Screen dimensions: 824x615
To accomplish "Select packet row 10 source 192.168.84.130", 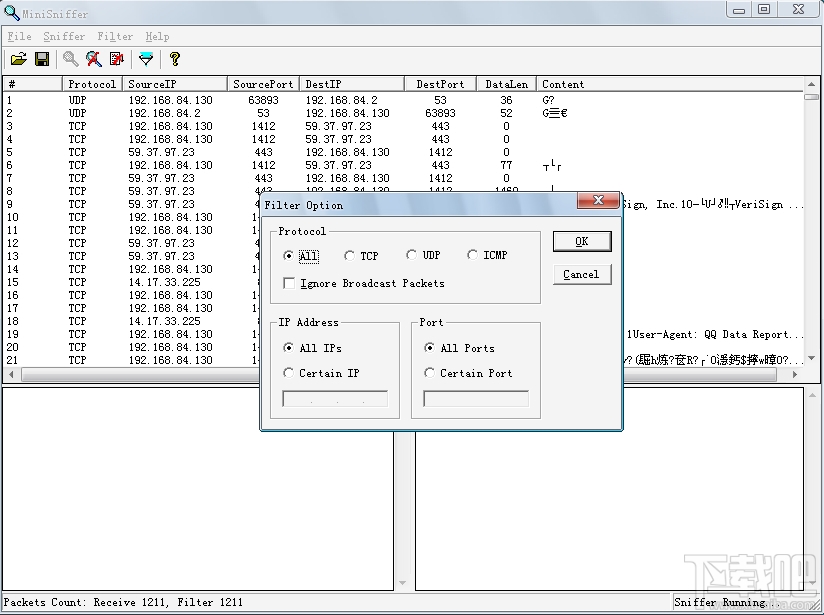I will tap(131, 217).
